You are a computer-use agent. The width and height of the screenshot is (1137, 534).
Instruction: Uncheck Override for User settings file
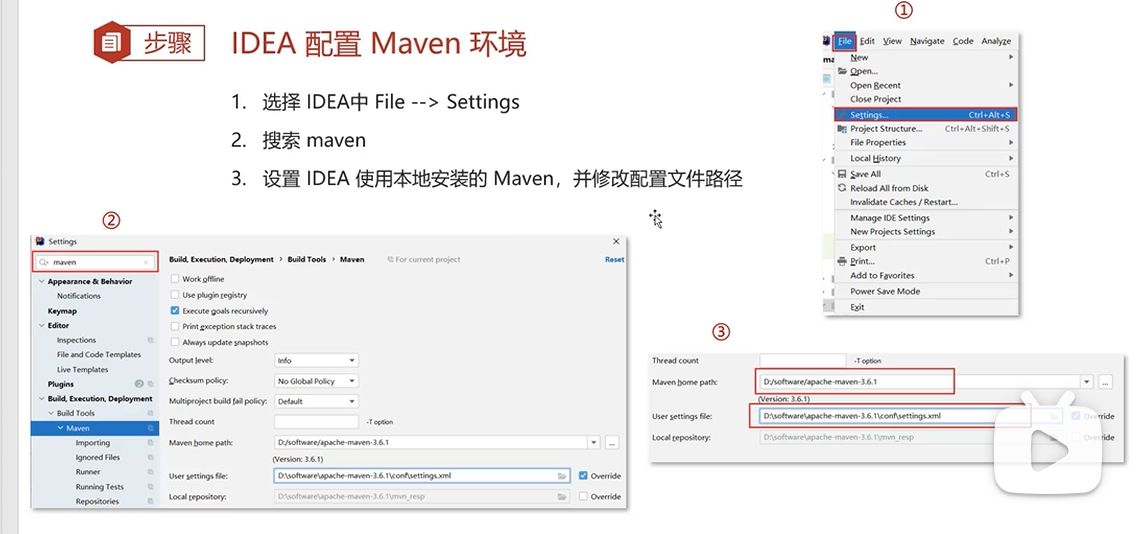click(x=583, y=476)
